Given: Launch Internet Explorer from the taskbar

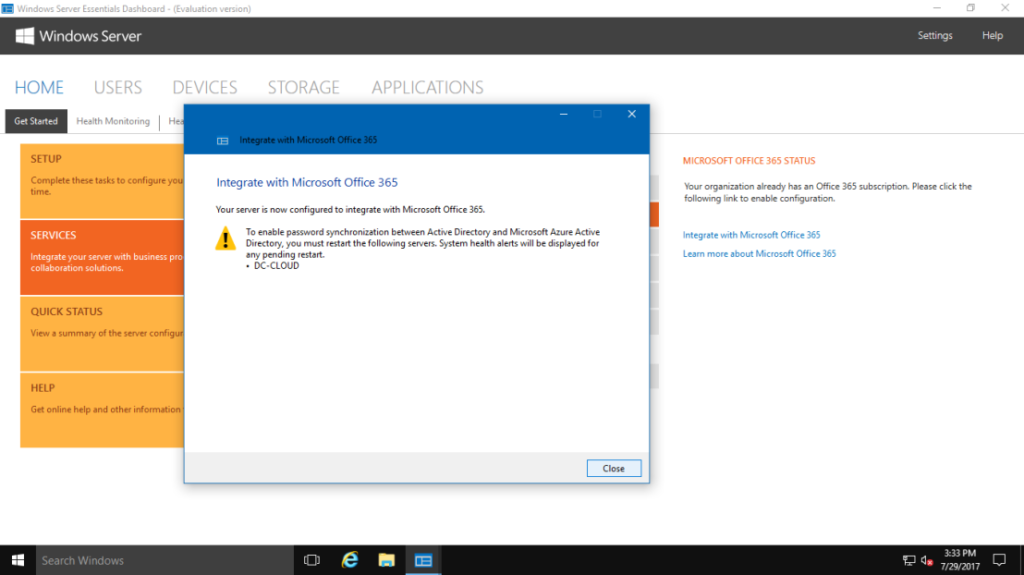Looking at the screenshot, I should coord(349,560).
